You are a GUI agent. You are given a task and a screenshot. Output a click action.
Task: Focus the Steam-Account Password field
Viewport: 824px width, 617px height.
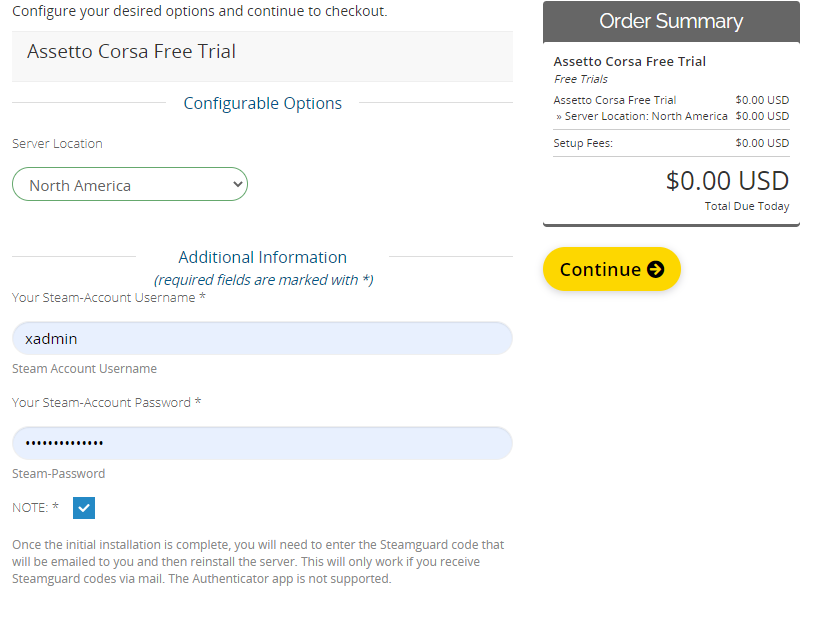262,443
